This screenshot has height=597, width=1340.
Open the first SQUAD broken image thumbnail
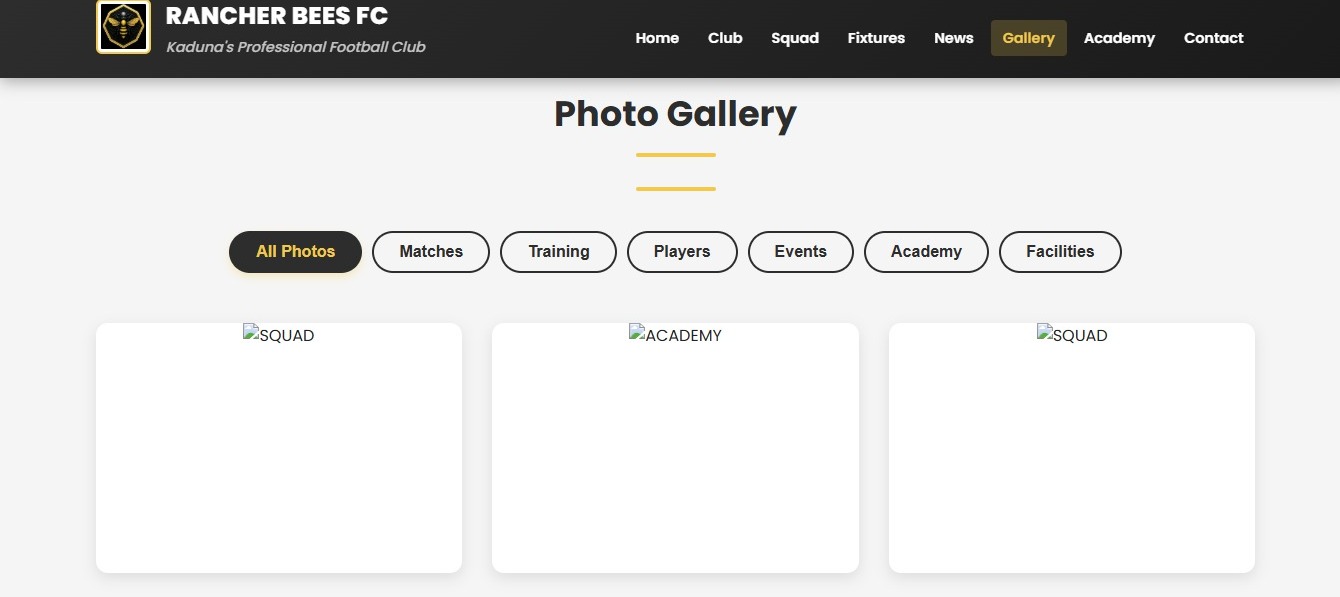[x=279, y=335]
